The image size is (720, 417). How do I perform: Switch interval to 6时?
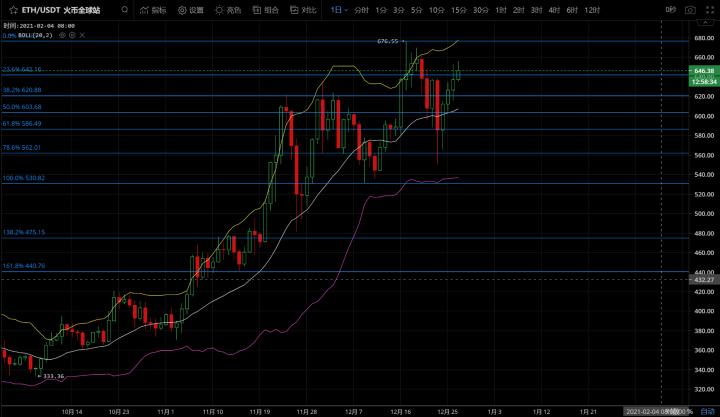pos(572,10)
